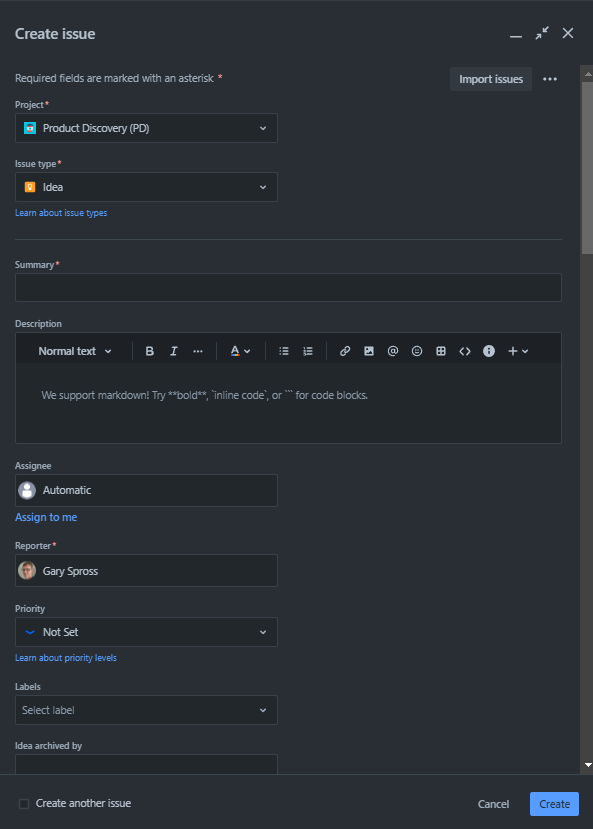This screenshot has height=829, width=593.
Task: Click the Cancel button
Action: (494, 804)
